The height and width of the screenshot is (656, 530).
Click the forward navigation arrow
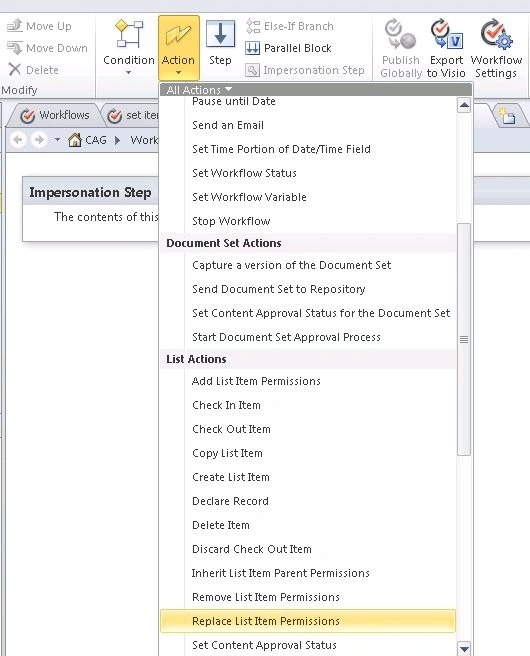tap(39, 139)
